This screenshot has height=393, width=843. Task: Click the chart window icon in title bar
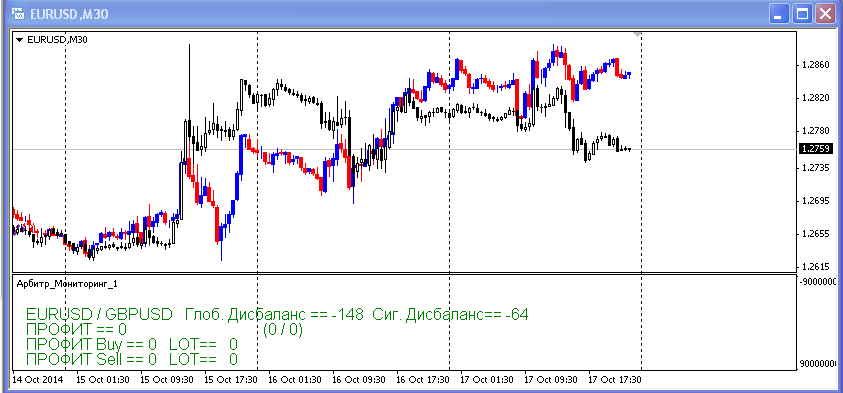pyautogui.click(x=18, y=13)
